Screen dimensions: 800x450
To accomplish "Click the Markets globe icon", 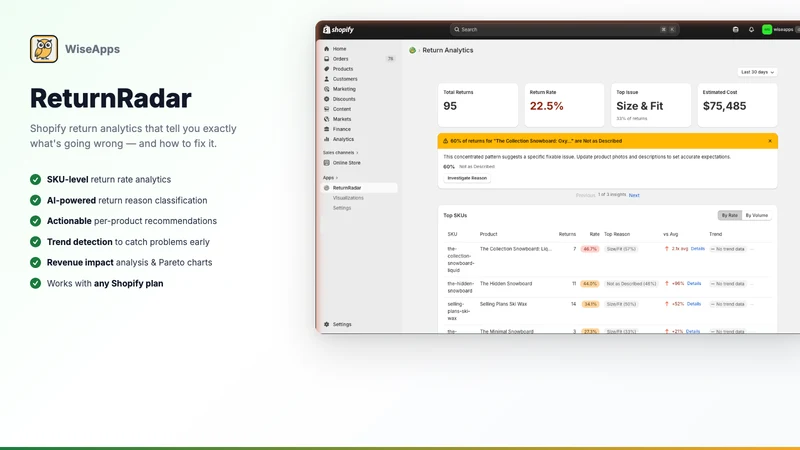I will 327,119.
